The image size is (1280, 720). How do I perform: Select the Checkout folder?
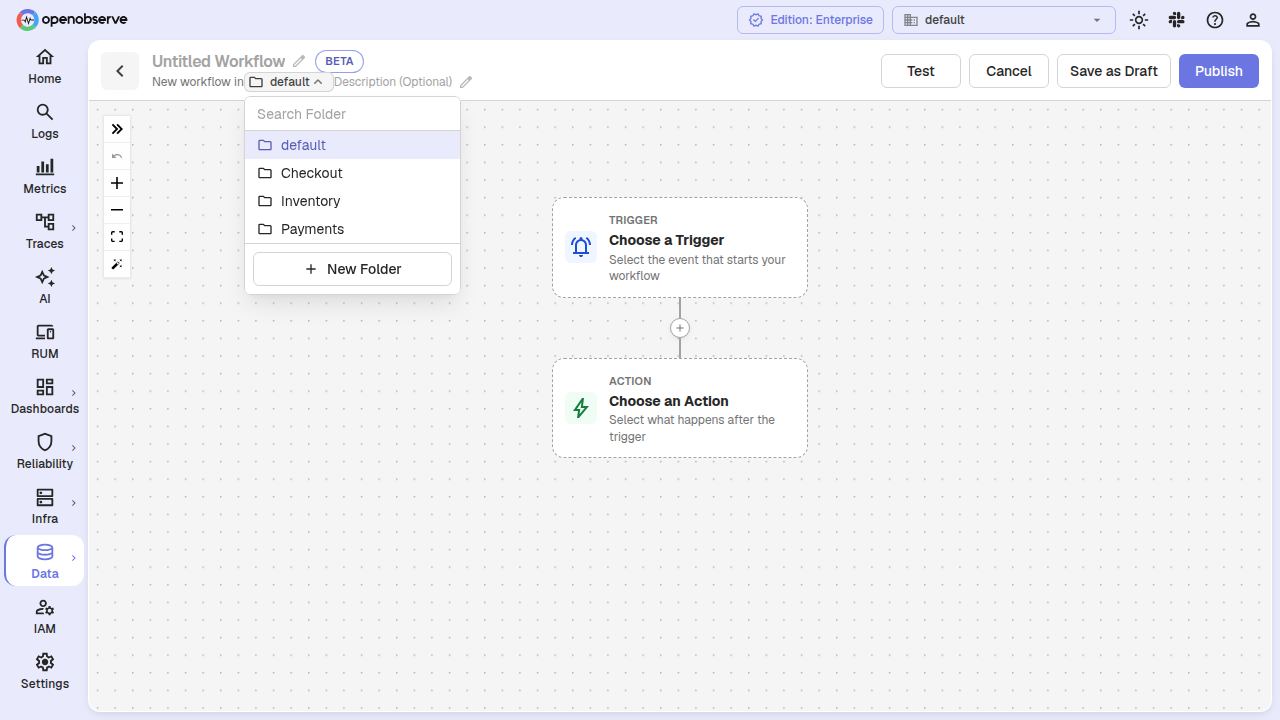352,173
